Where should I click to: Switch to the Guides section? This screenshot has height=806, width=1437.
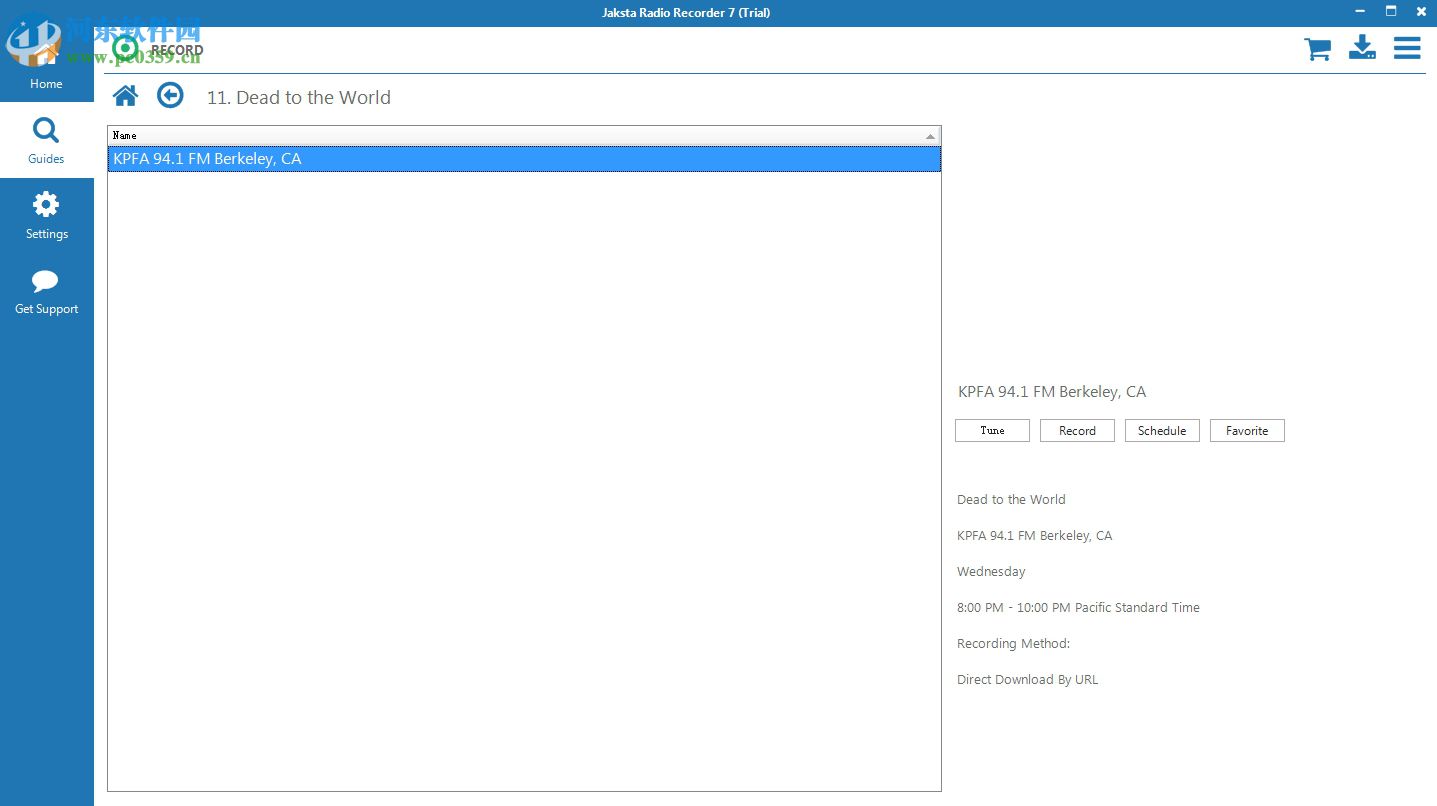[x=46, y=140]
